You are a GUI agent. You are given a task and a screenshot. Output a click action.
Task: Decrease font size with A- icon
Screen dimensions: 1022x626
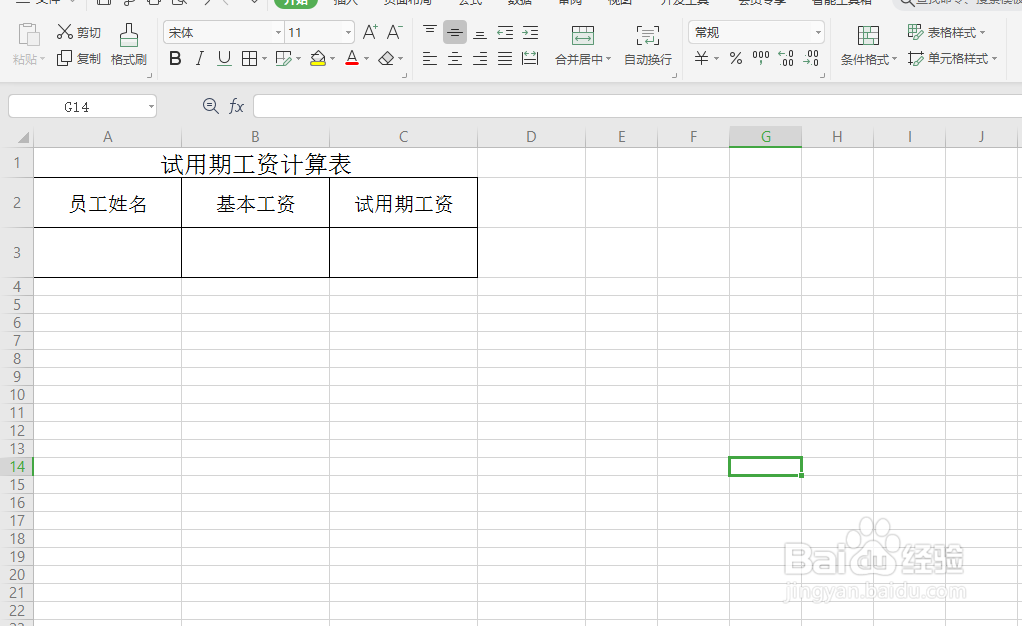click(394, 32)
